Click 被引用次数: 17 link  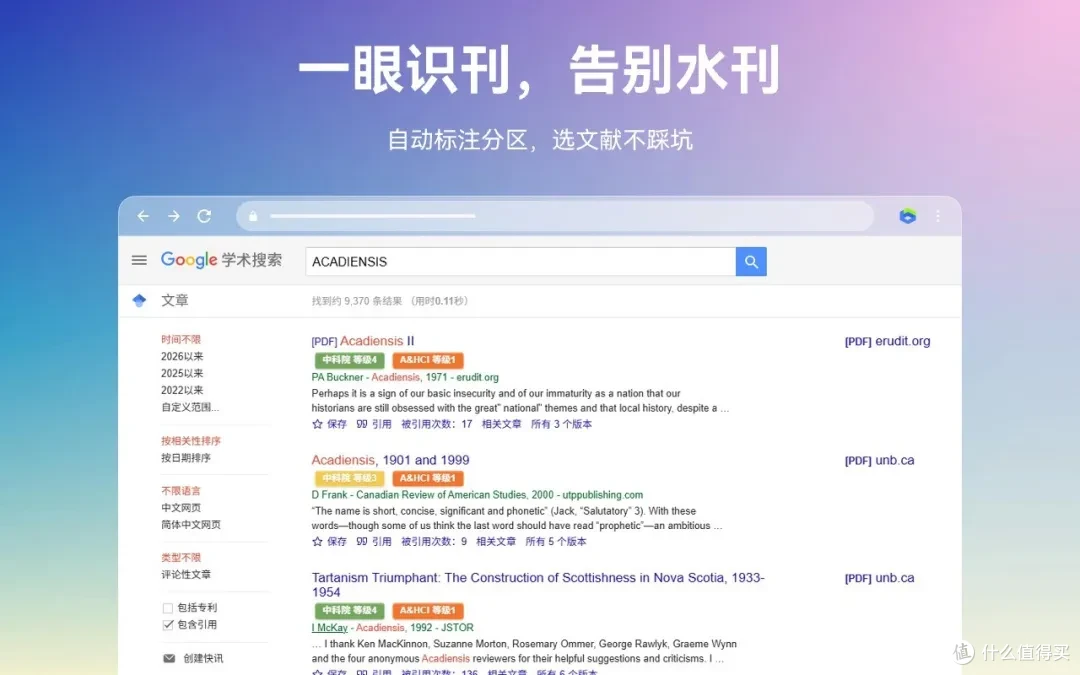(x=437, y=424)
